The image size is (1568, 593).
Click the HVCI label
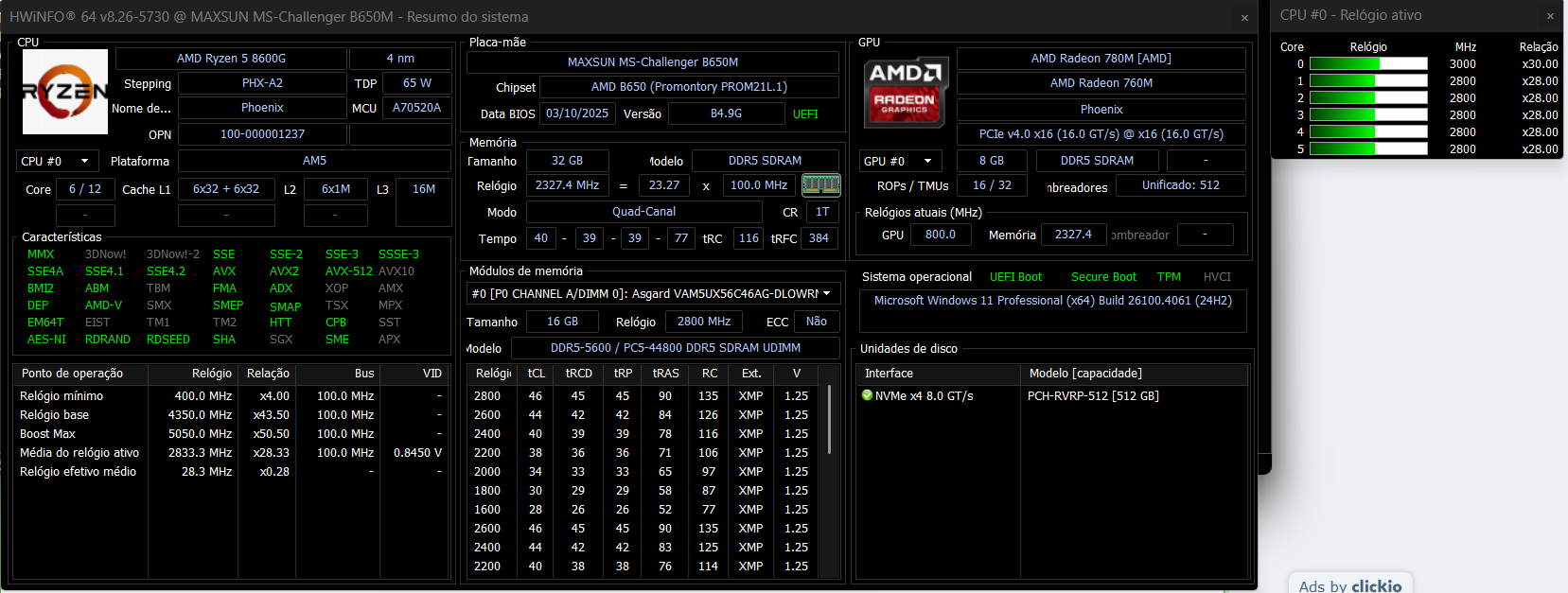click(1217, 277)
